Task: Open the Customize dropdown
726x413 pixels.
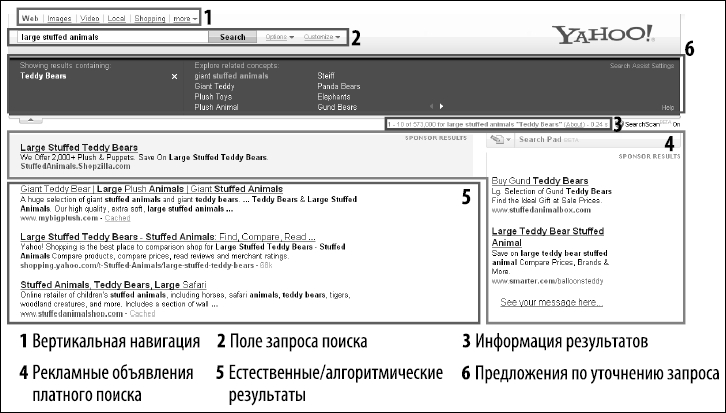Action: (x=322, y=37)
